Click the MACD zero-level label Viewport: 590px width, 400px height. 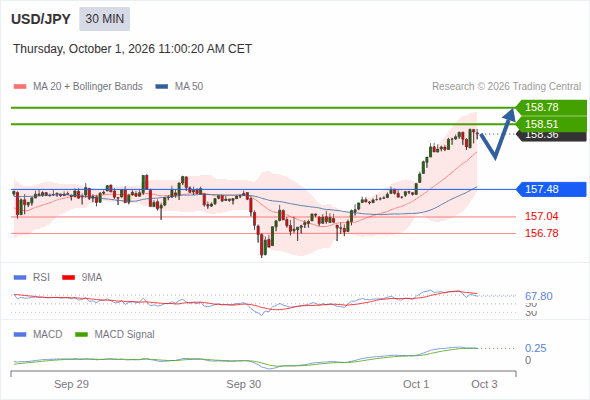[x=528, y=360]
